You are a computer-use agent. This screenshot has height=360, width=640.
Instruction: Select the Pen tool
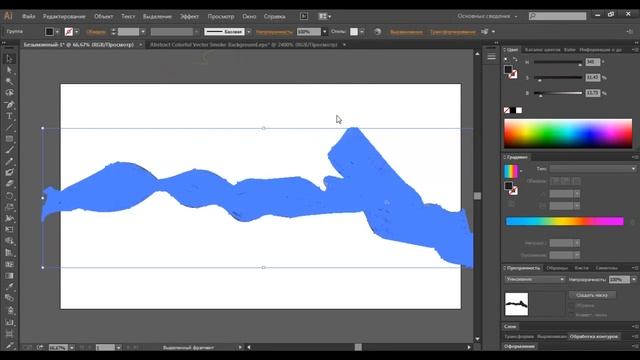point(9,105)
